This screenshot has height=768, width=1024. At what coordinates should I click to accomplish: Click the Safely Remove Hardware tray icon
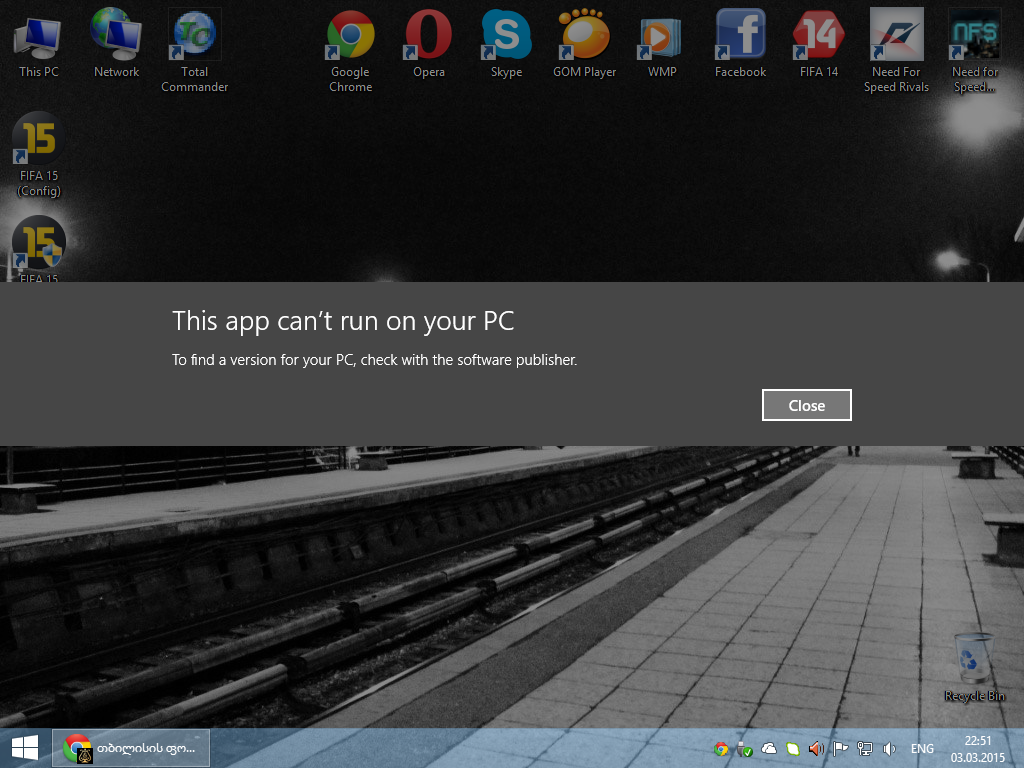point(744,748)
